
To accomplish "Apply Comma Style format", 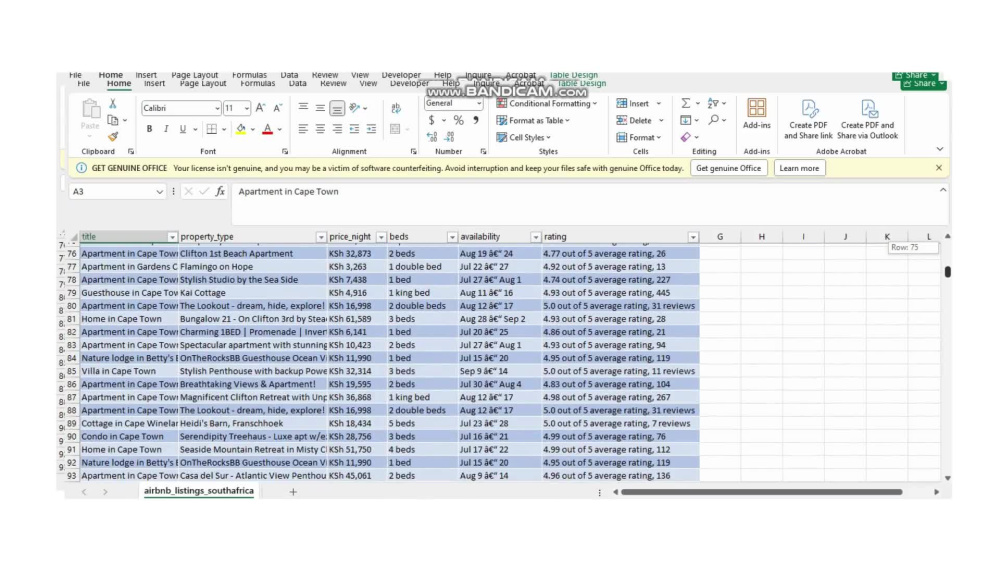I will pos(476,120).
